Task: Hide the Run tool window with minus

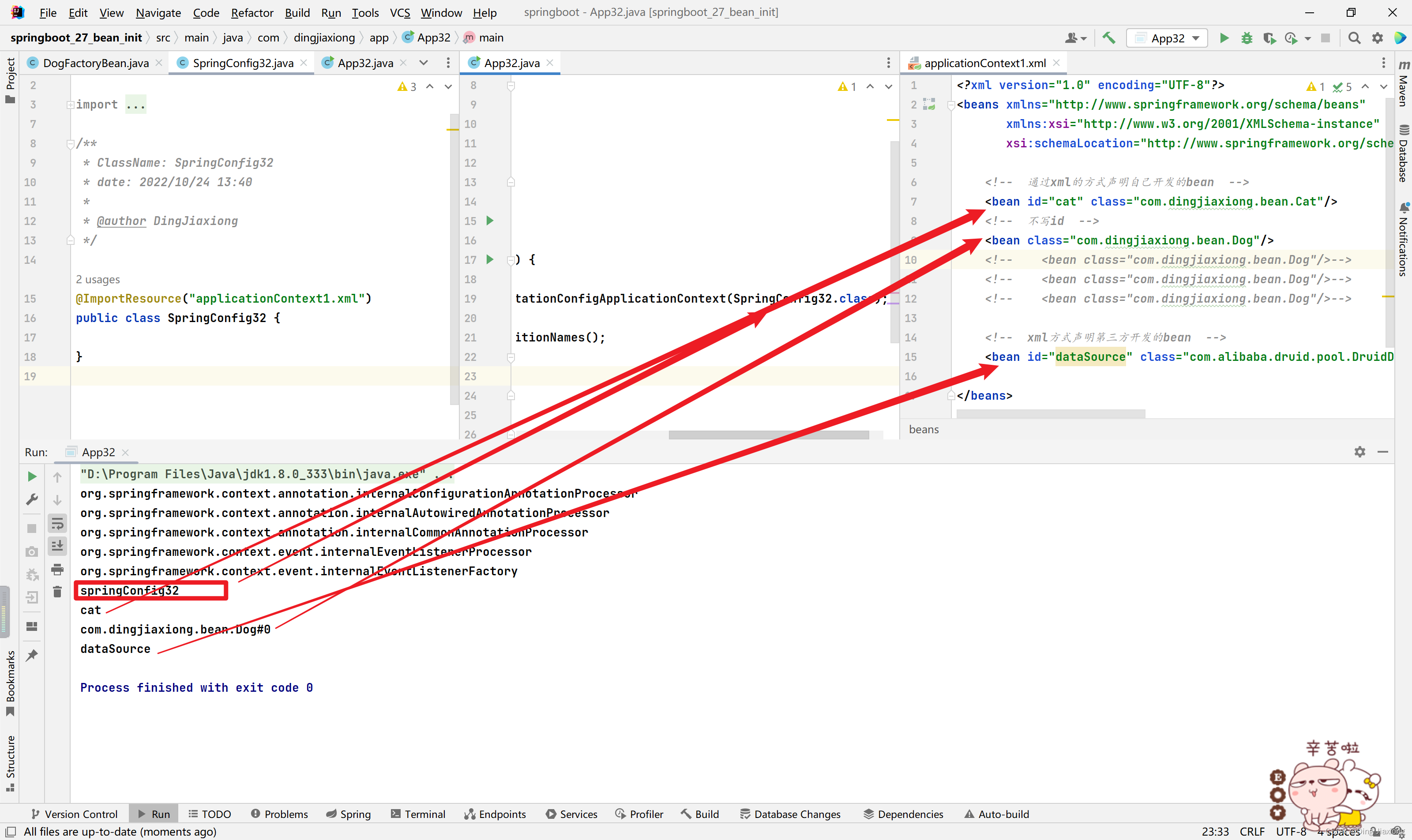Action: click(1382, 452)
